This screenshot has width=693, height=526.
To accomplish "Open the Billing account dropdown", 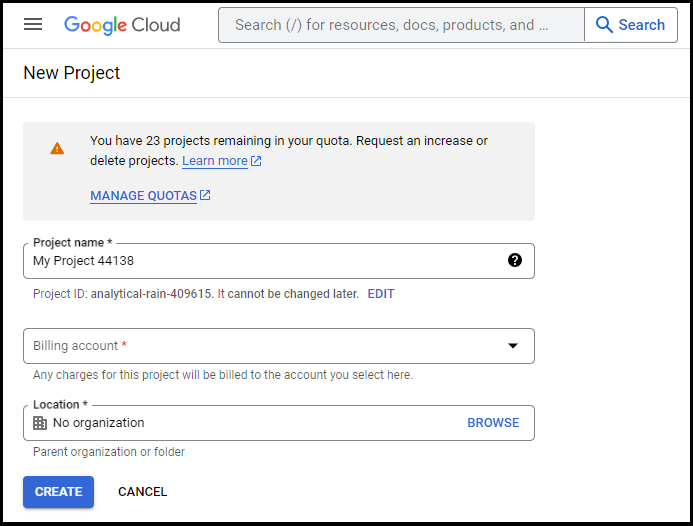I will click(279, 346).
